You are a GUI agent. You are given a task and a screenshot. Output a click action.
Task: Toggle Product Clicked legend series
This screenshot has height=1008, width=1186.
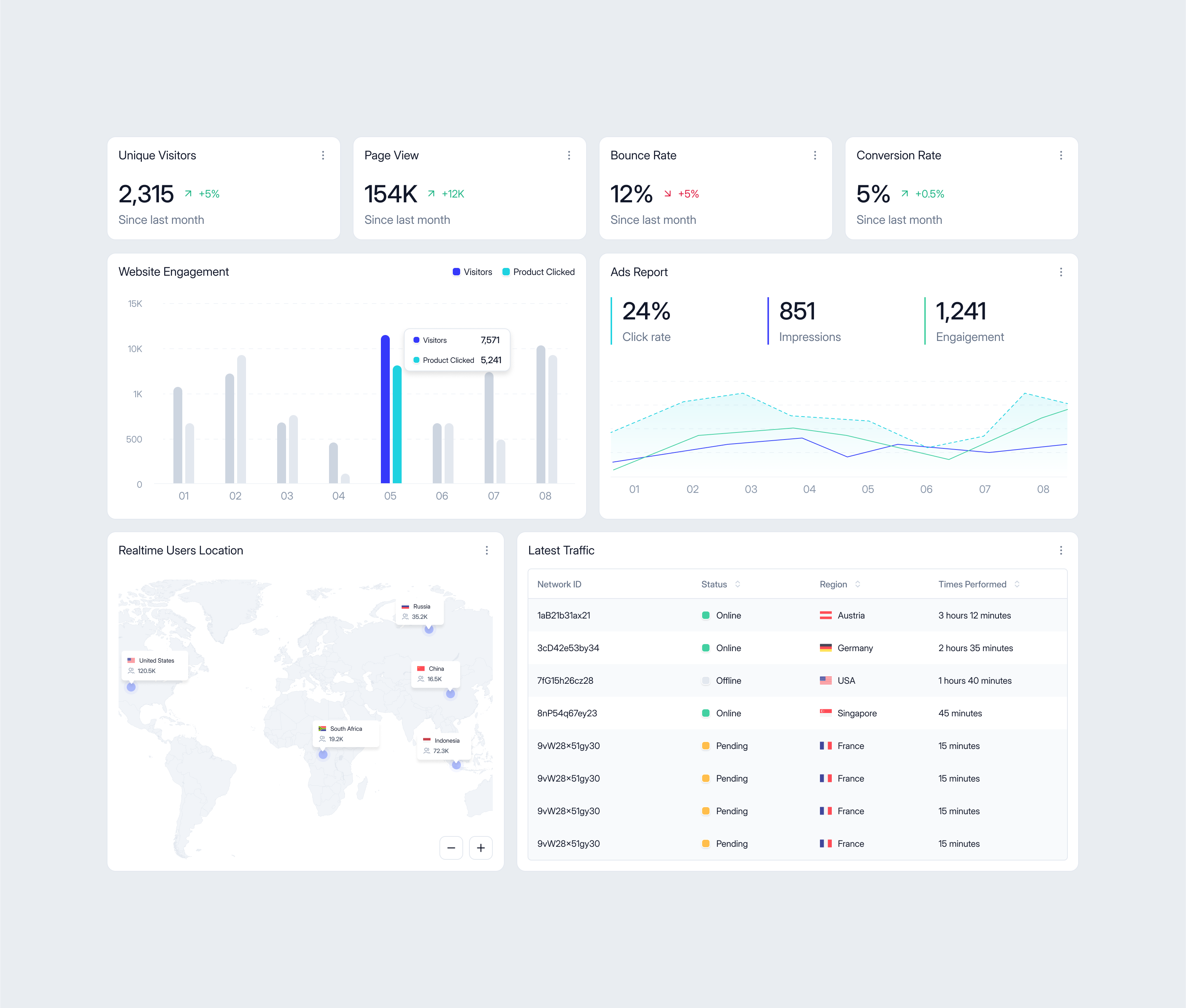(538, 272)
